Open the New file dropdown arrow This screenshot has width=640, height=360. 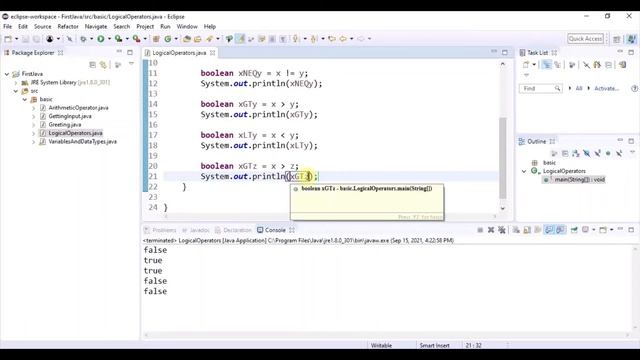(16, 39)
